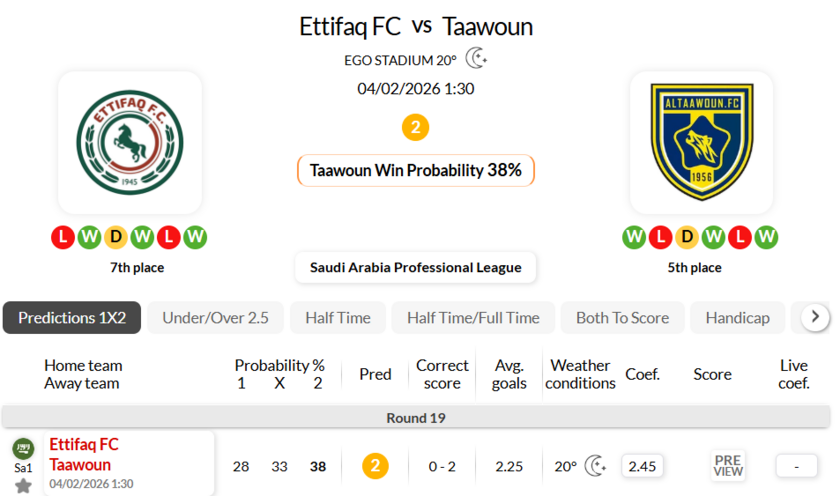Open the Half Time/Full Time tab
The height and width of the screenshot is (496, 840).
(473, 318)
